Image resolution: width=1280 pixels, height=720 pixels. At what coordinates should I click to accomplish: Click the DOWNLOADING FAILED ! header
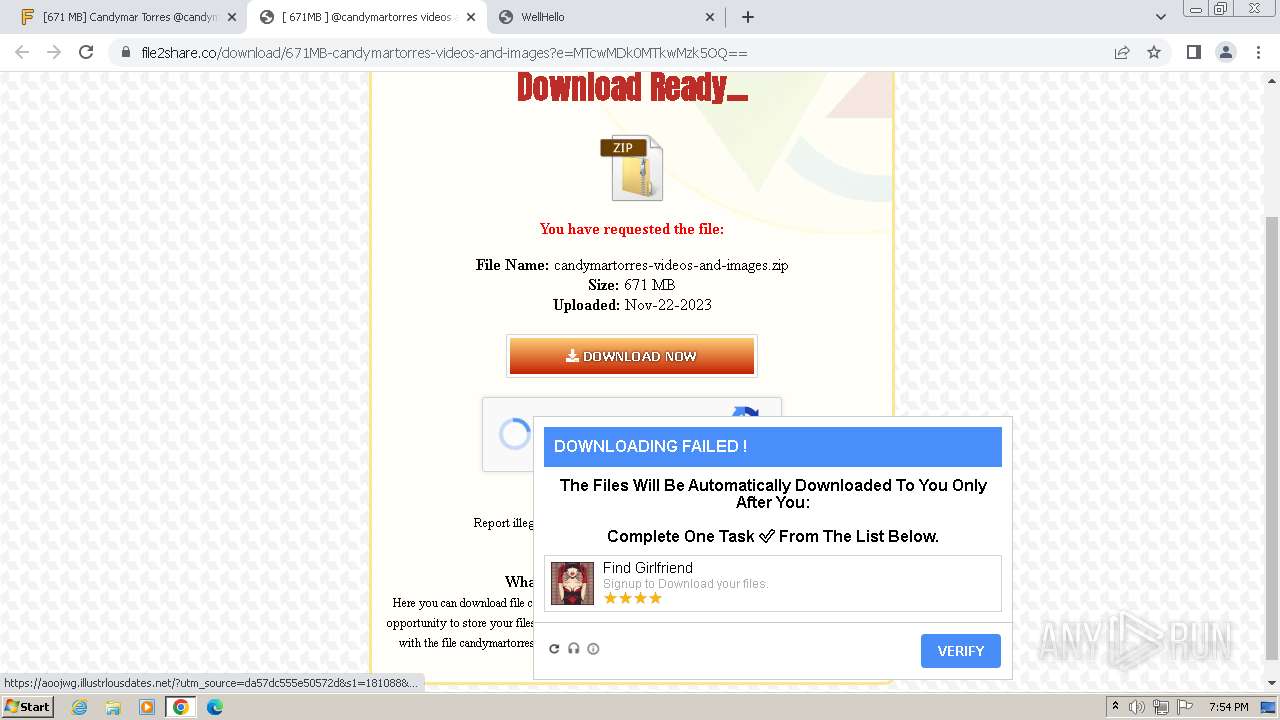[773, 447]
